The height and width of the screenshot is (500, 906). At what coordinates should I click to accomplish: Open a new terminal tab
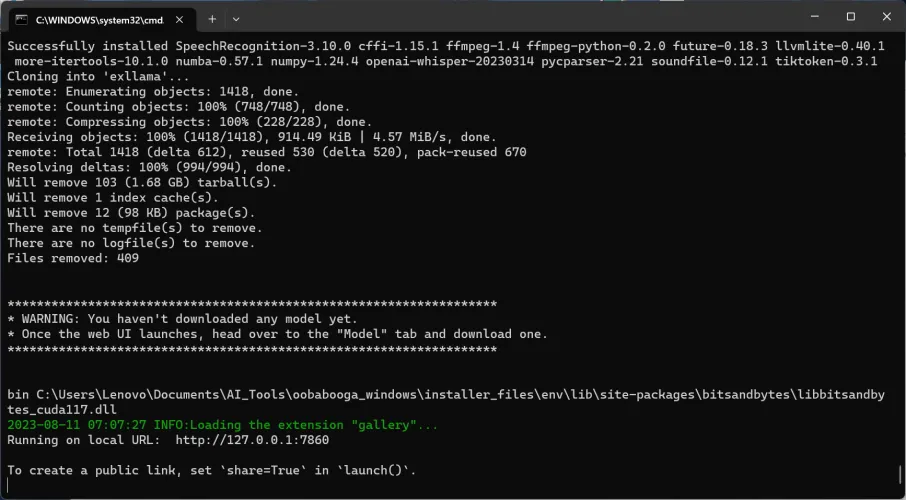(x=212, y=19)
